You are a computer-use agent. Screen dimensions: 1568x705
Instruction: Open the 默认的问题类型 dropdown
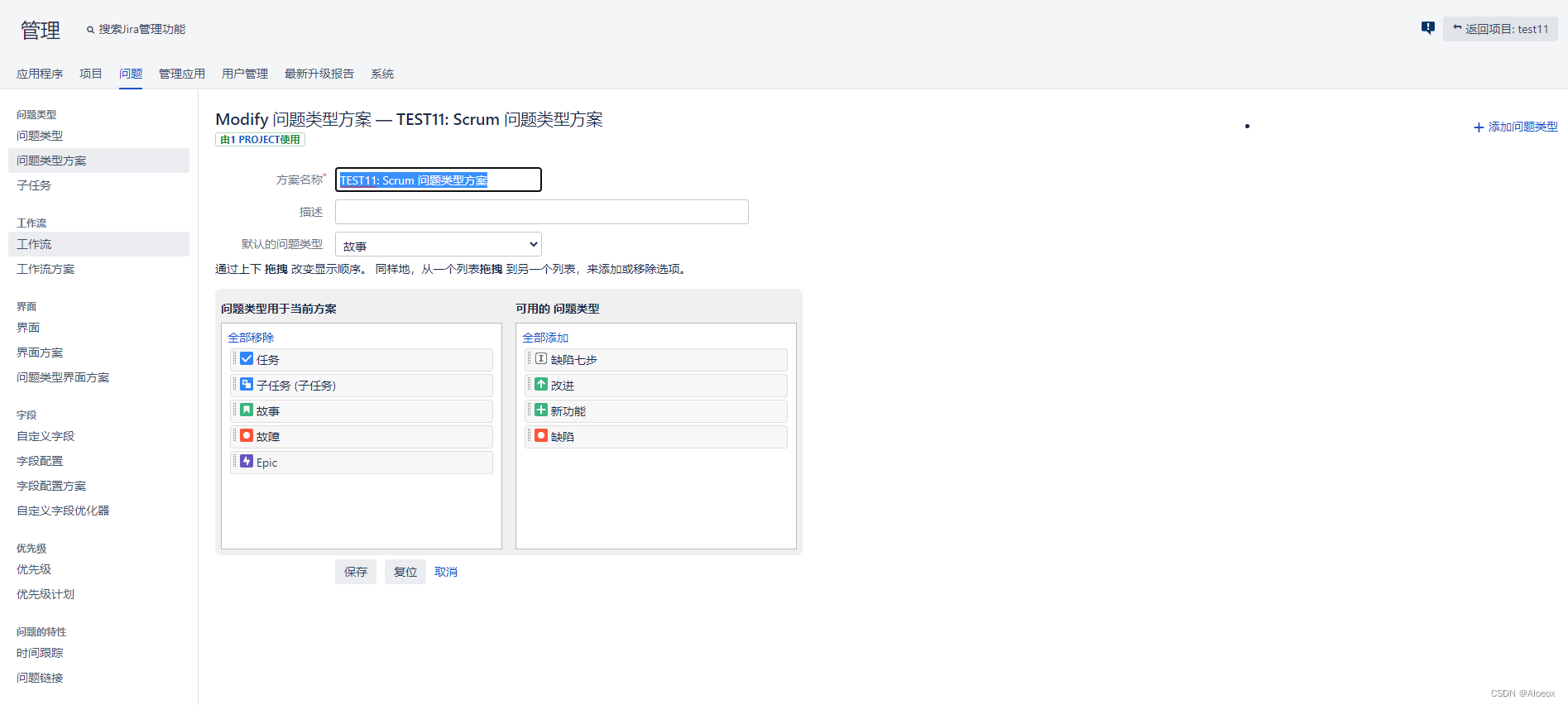[439, 245]
